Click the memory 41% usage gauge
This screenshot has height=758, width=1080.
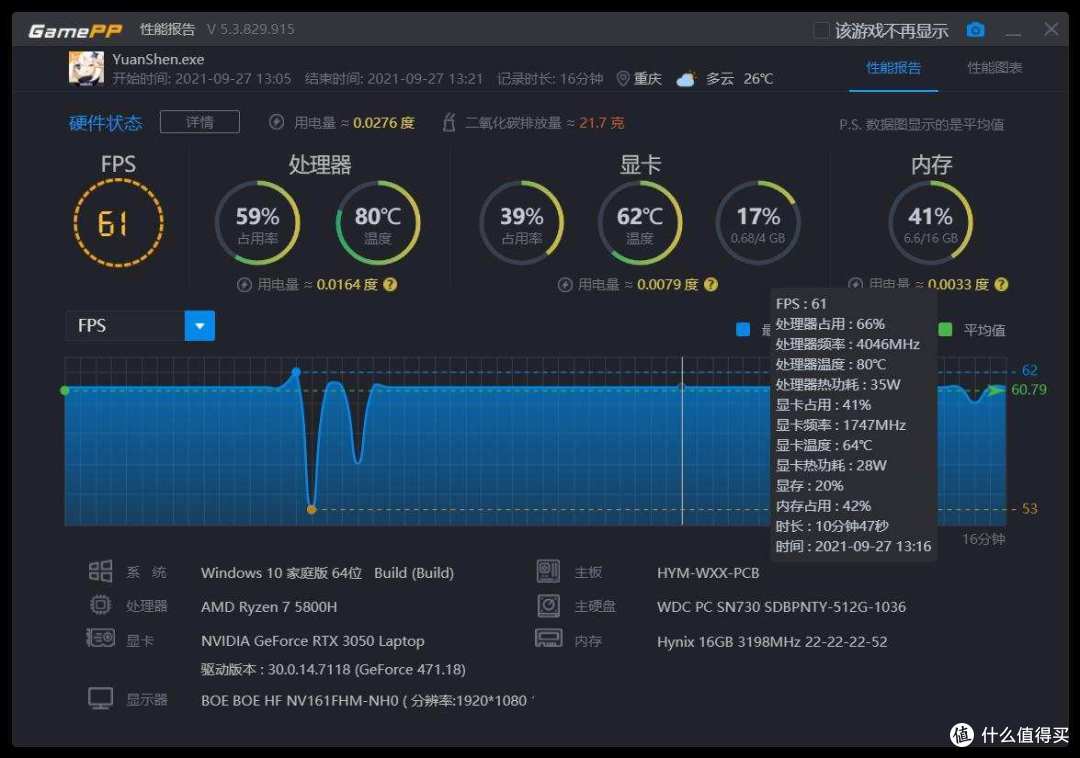point(931,222)
